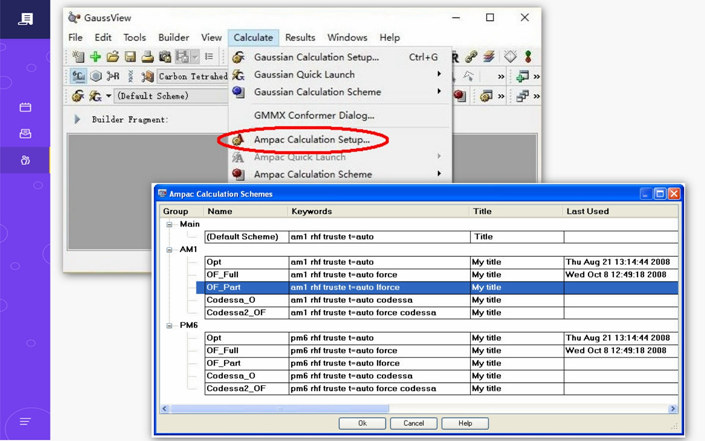Click the green plus Add View icon
Screen dimensions: 705x441
coord(95,57)
